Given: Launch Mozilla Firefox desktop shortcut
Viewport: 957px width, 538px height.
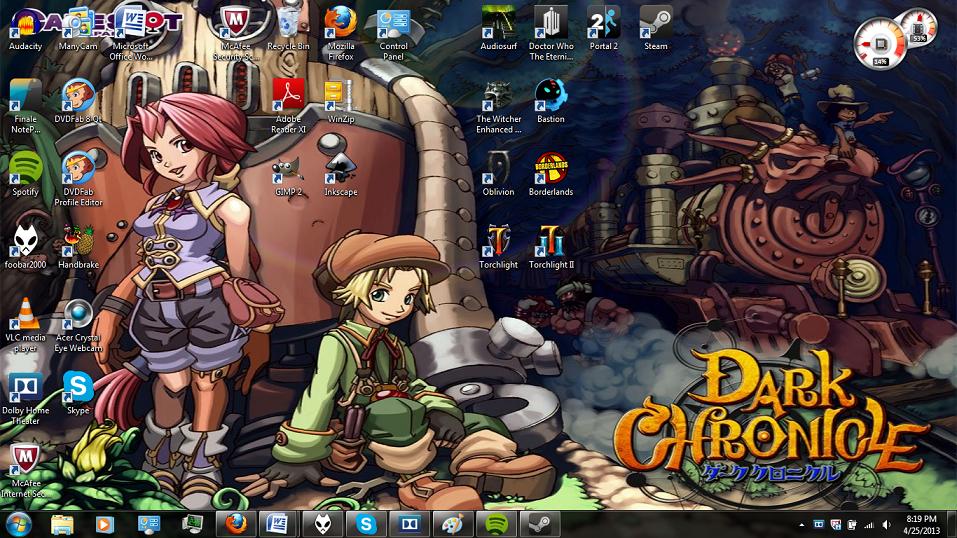Looking at the screenshot, I should [x=341, y=34].
